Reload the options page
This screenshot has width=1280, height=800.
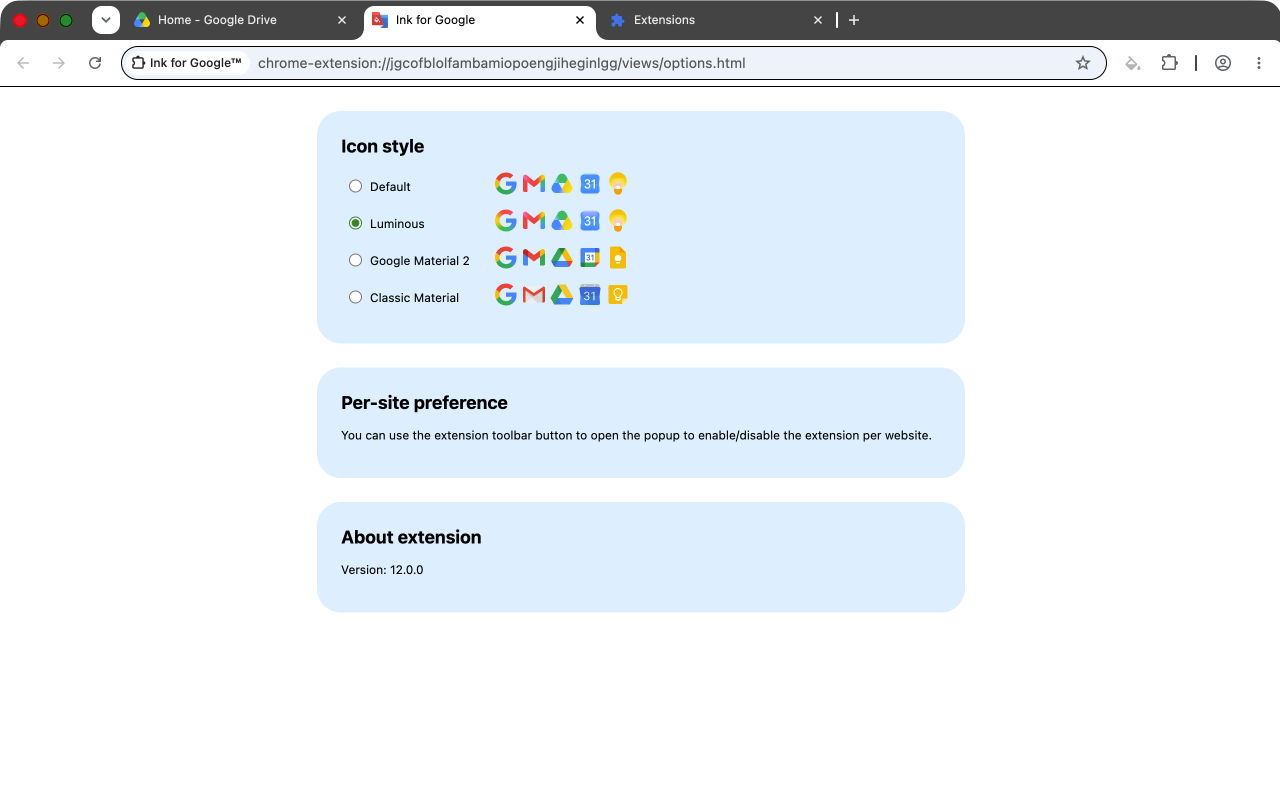pos(95,63)
